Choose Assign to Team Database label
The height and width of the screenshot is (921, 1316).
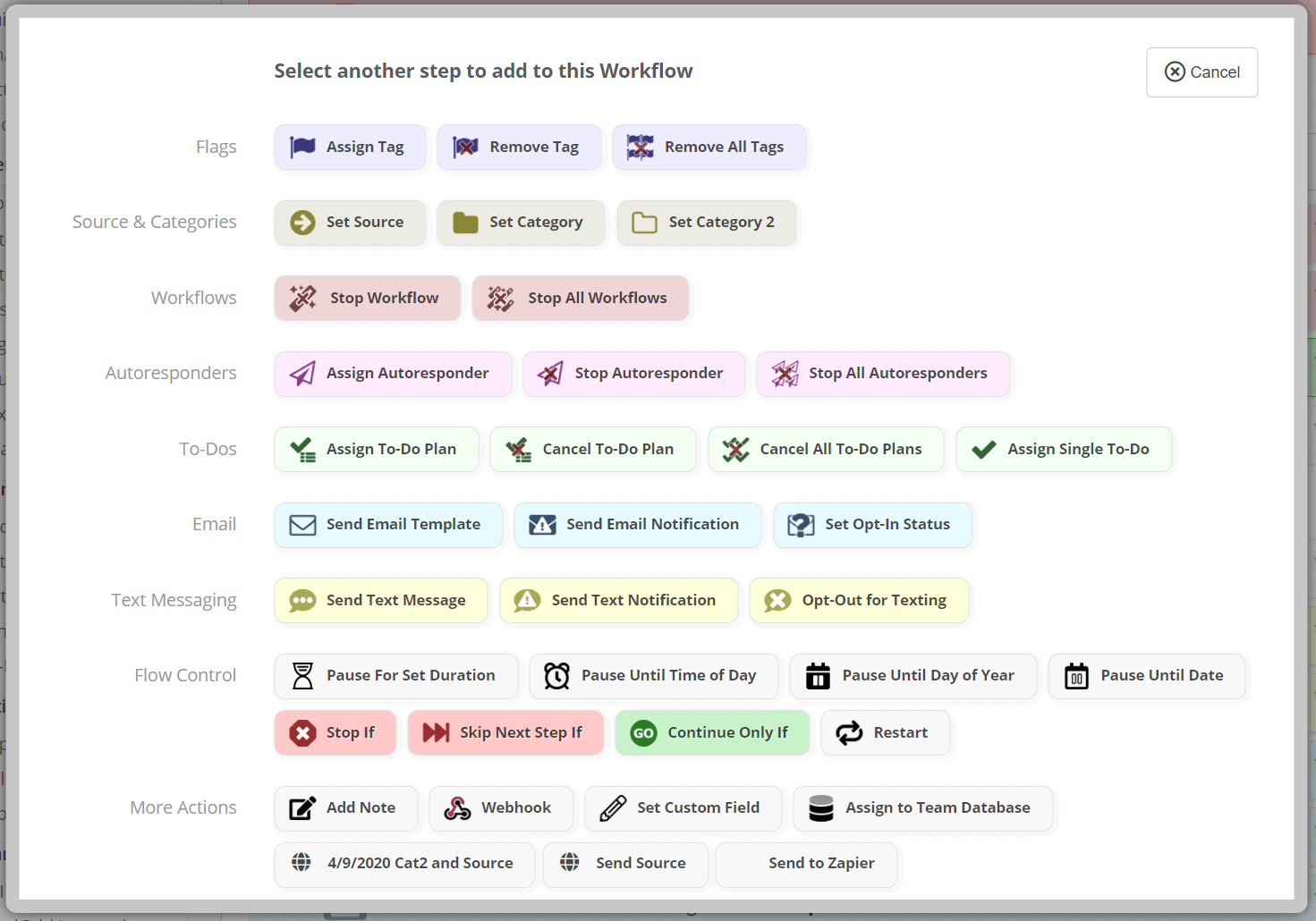[x=938, y=807]
